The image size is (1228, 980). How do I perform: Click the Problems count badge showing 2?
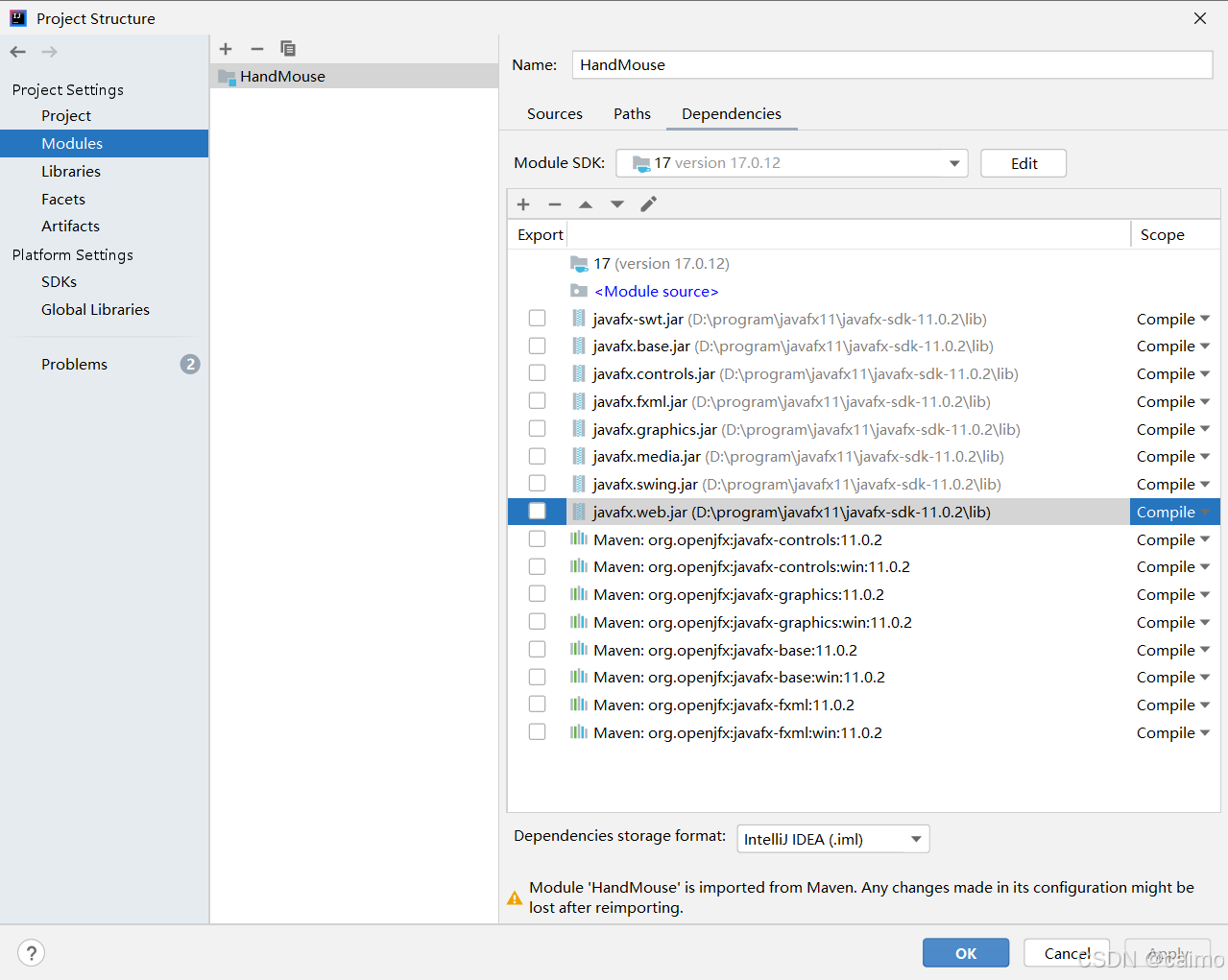point(190,364)
